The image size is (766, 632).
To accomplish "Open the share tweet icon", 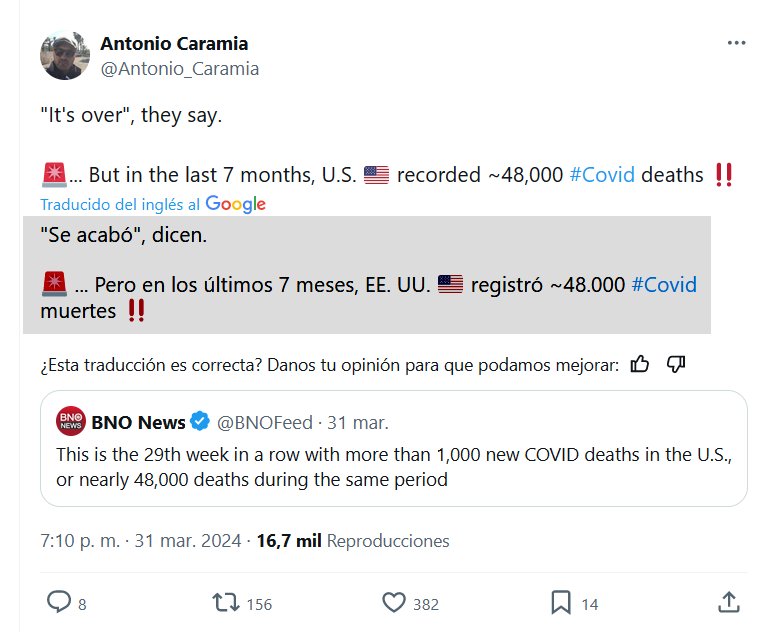I will (729, 602).
